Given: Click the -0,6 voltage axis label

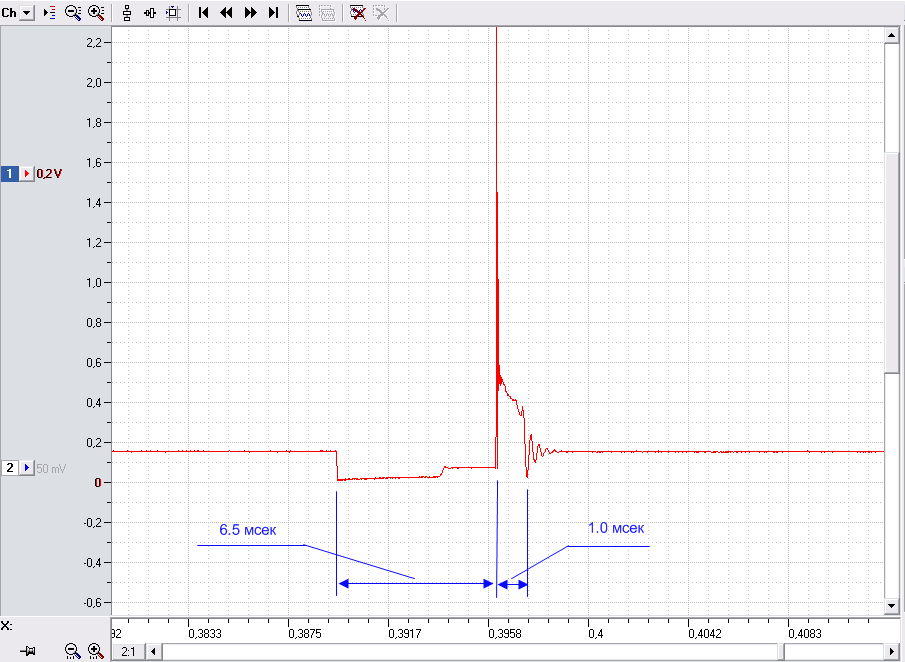Looking at the screenshot, I should (x=92, y=603).
